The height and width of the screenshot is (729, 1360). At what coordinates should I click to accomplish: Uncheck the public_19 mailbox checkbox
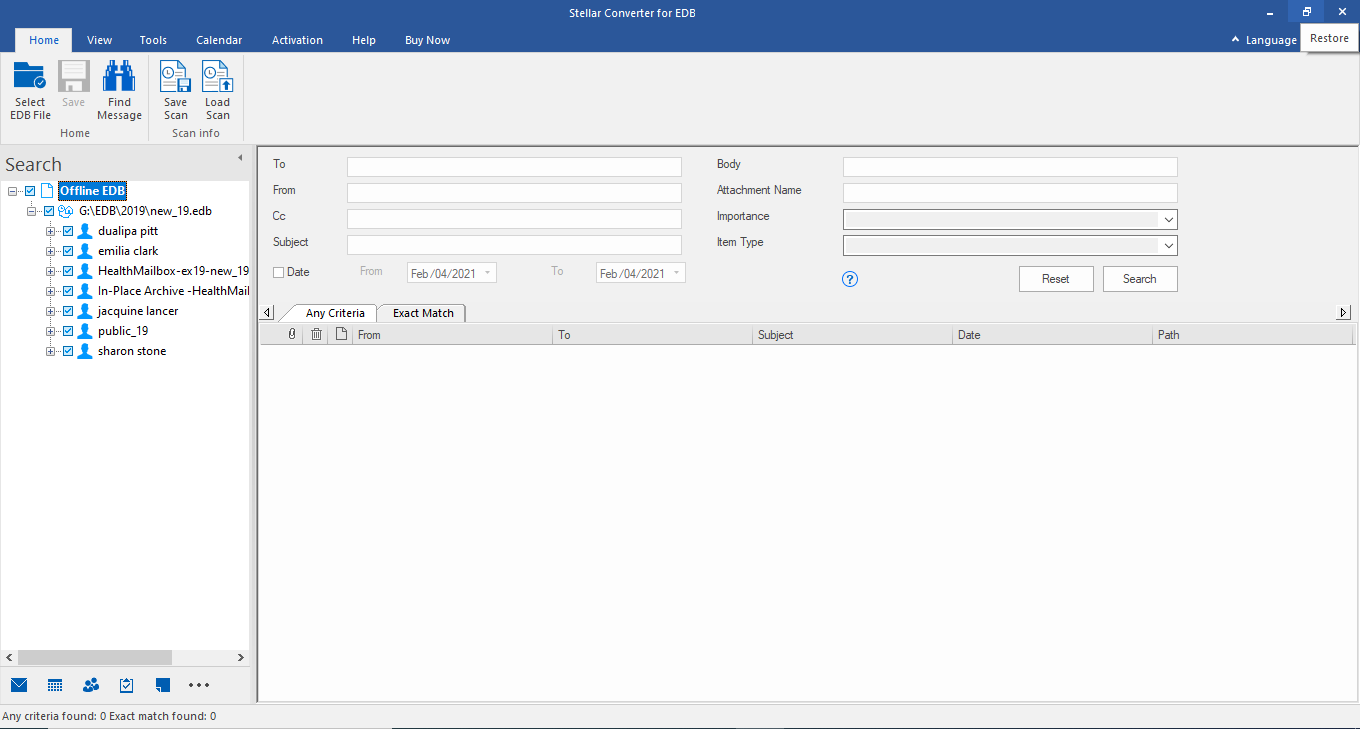coord(68,331)
